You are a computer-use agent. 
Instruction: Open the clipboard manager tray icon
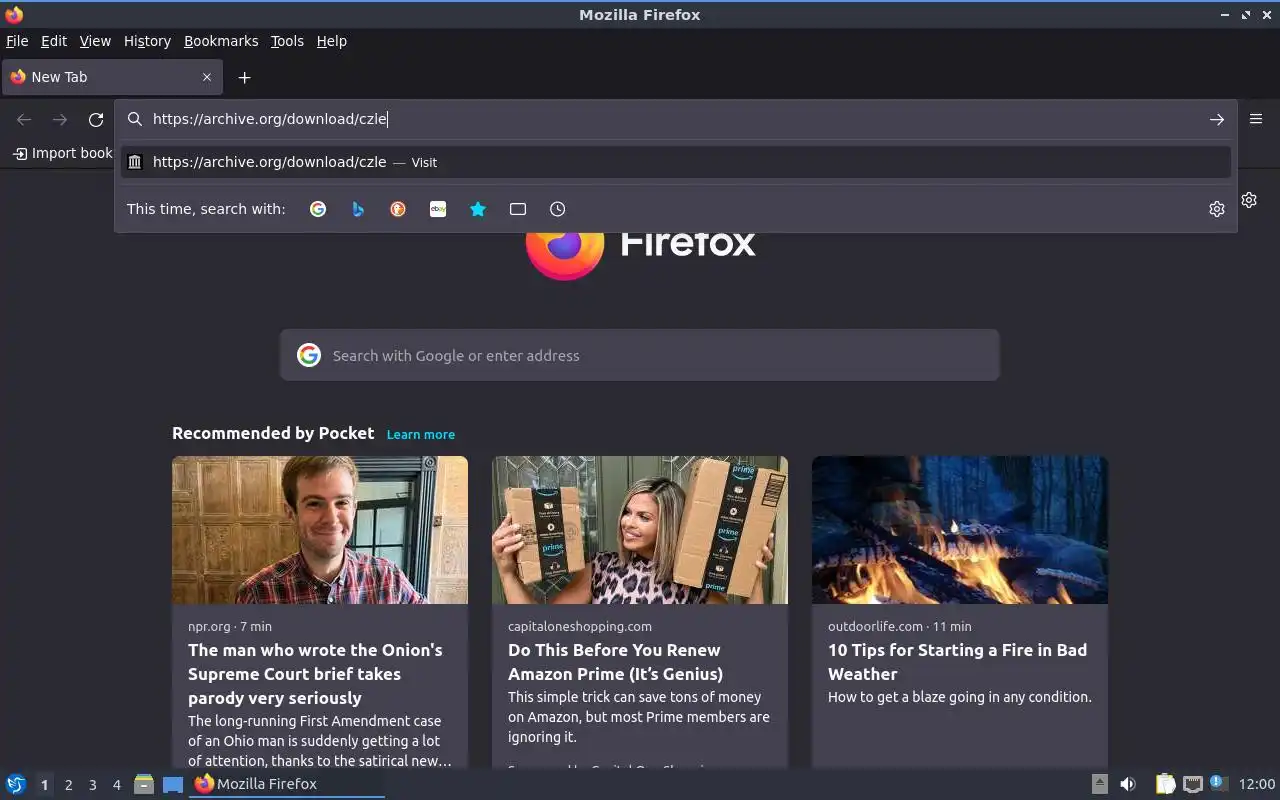coord(1165,784)
